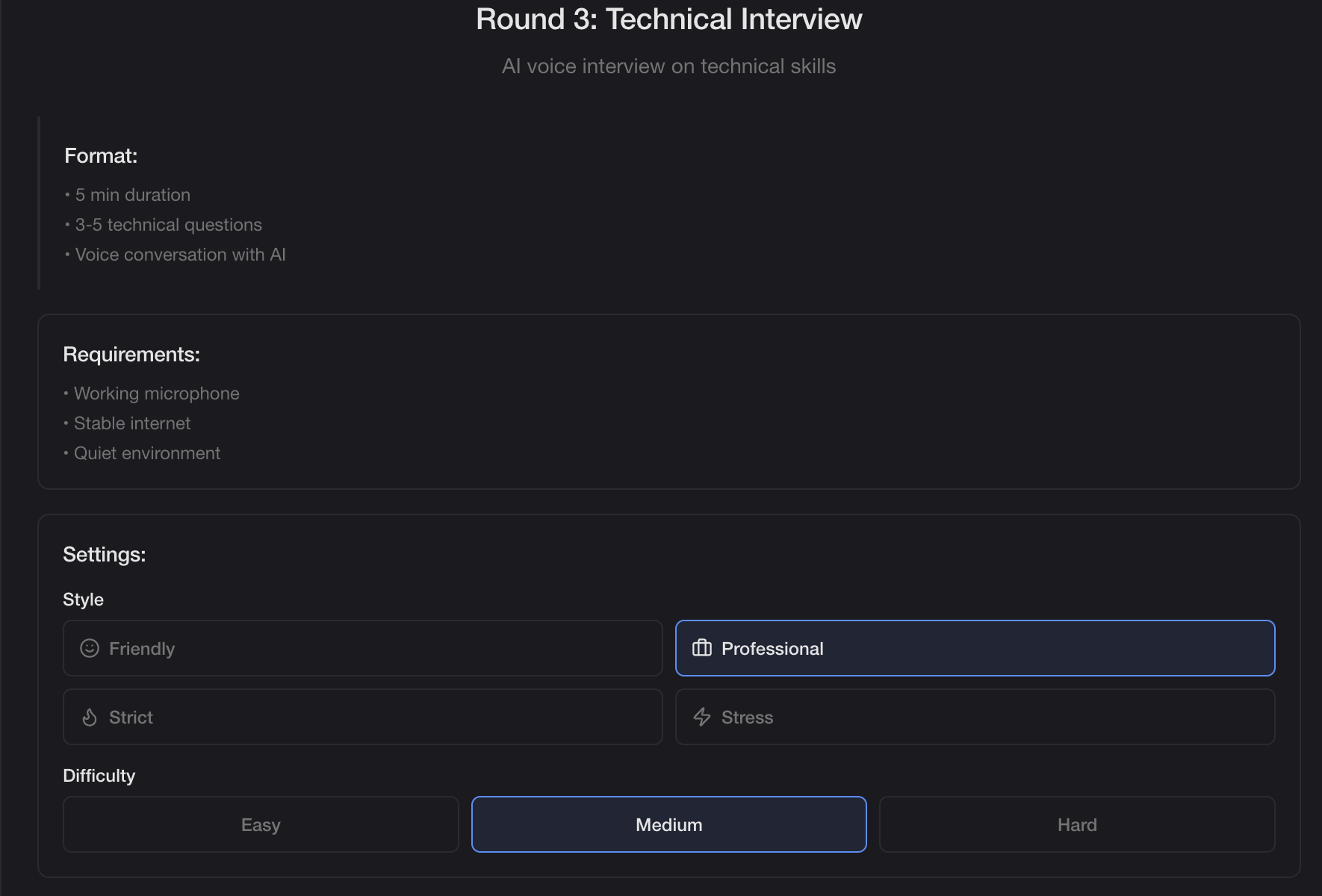Click the AI voice interview subtitle text

[668, 66]
